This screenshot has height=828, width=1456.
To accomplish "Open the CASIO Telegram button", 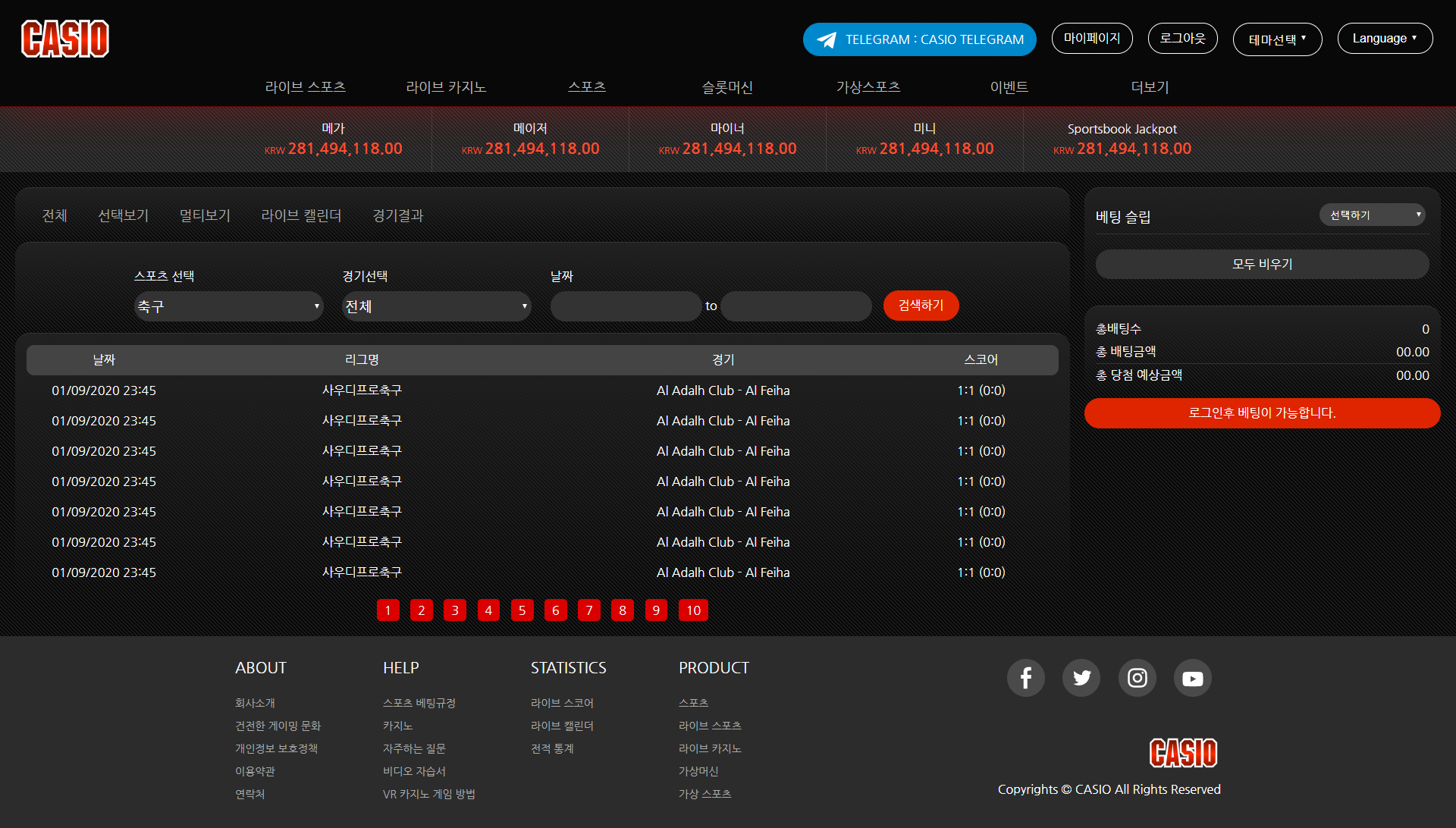I will tap(919, 39).
